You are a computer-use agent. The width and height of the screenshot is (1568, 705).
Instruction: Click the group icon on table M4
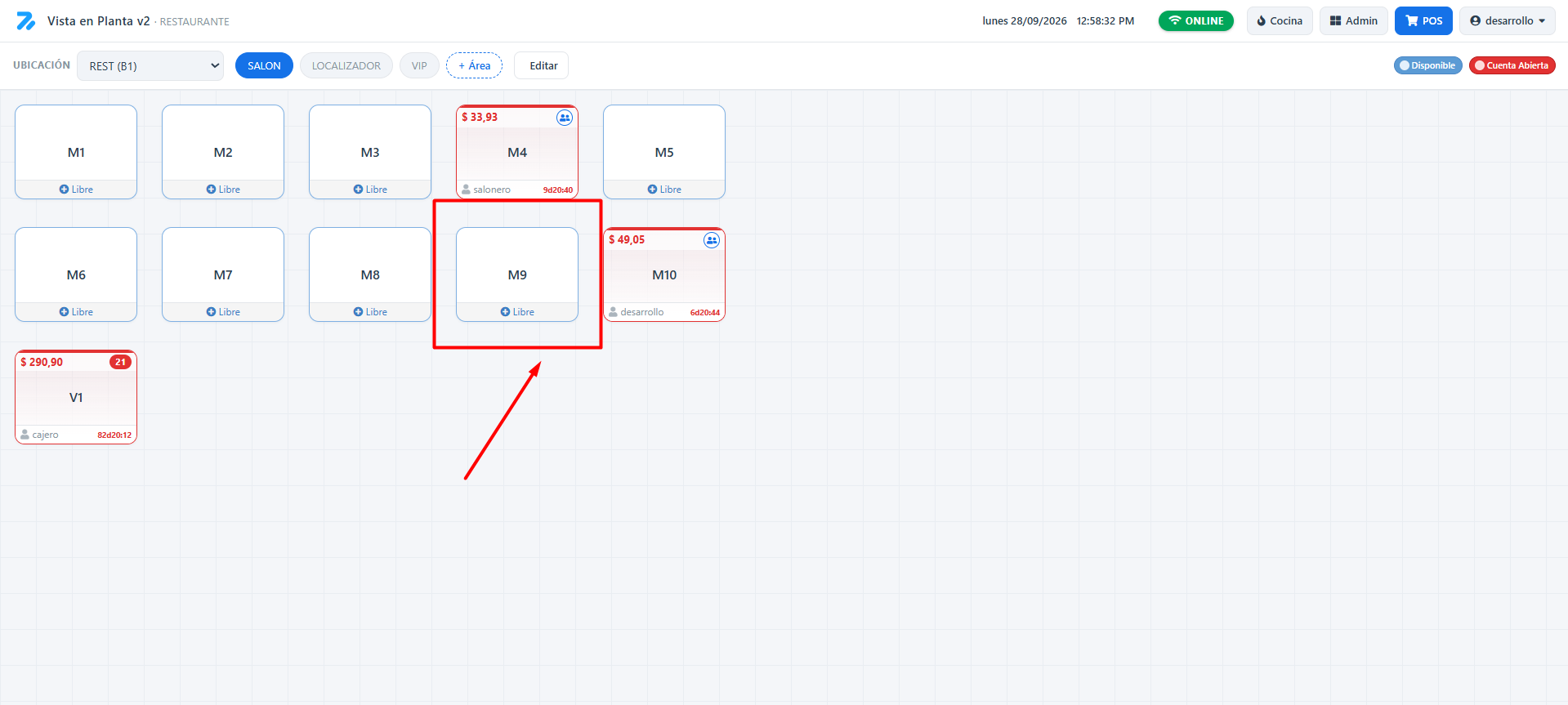(565, 118)
